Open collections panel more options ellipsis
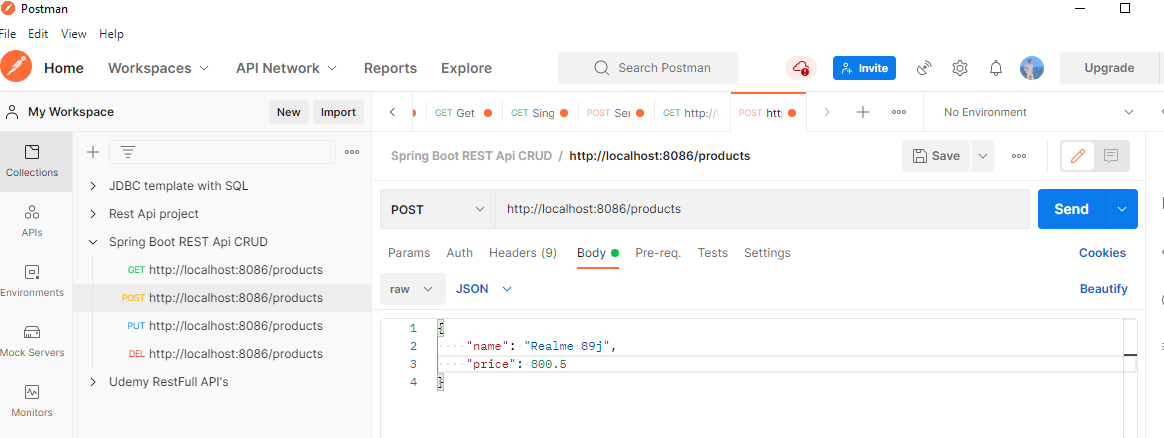The height and width of the screenshot is (438, 1164). (x=352, y=152)
